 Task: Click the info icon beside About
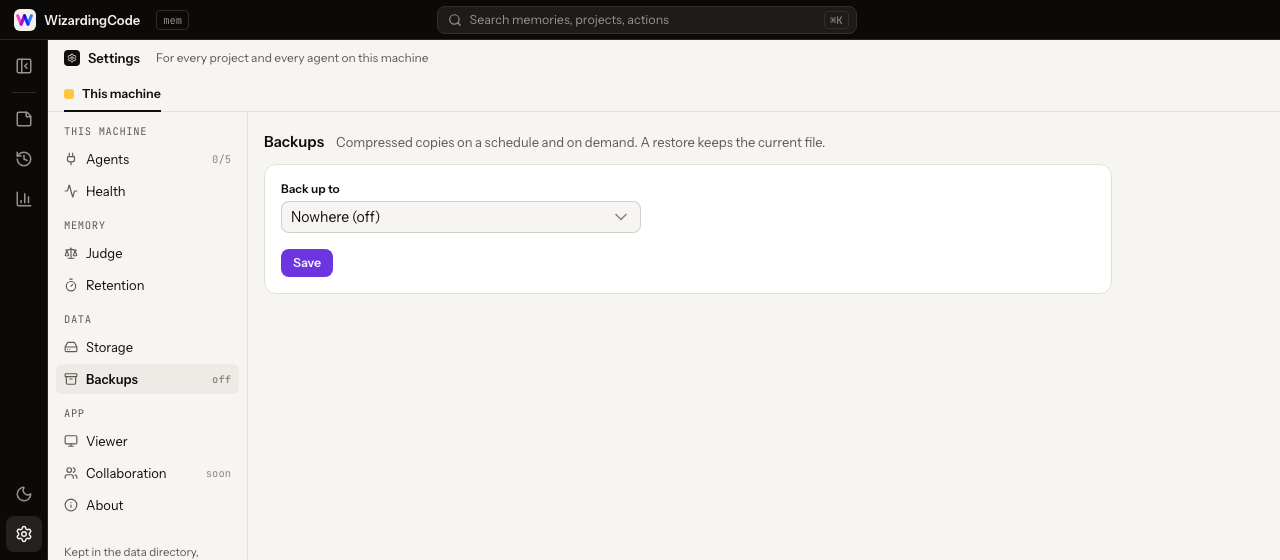71,505
